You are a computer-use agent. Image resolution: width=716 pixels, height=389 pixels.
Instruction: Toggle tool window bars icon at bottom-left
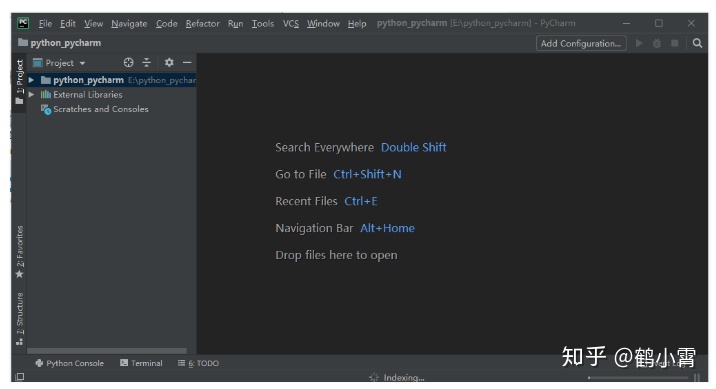[x=20, y=377]
